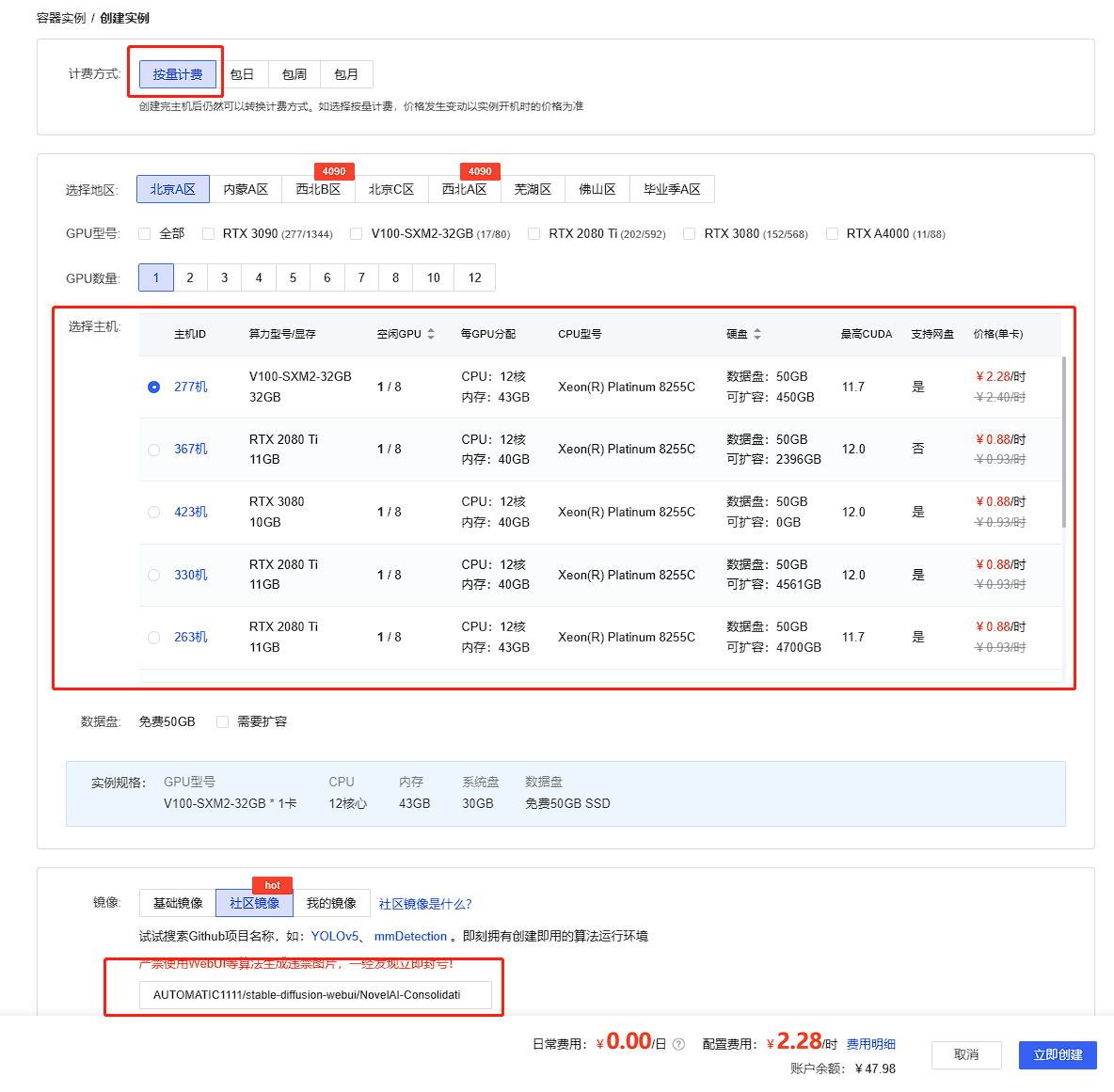Click the community image search field

click(315, 995)
